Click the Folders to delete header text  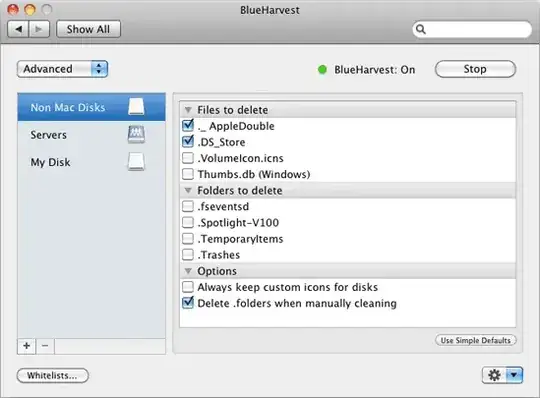(240, 190)
